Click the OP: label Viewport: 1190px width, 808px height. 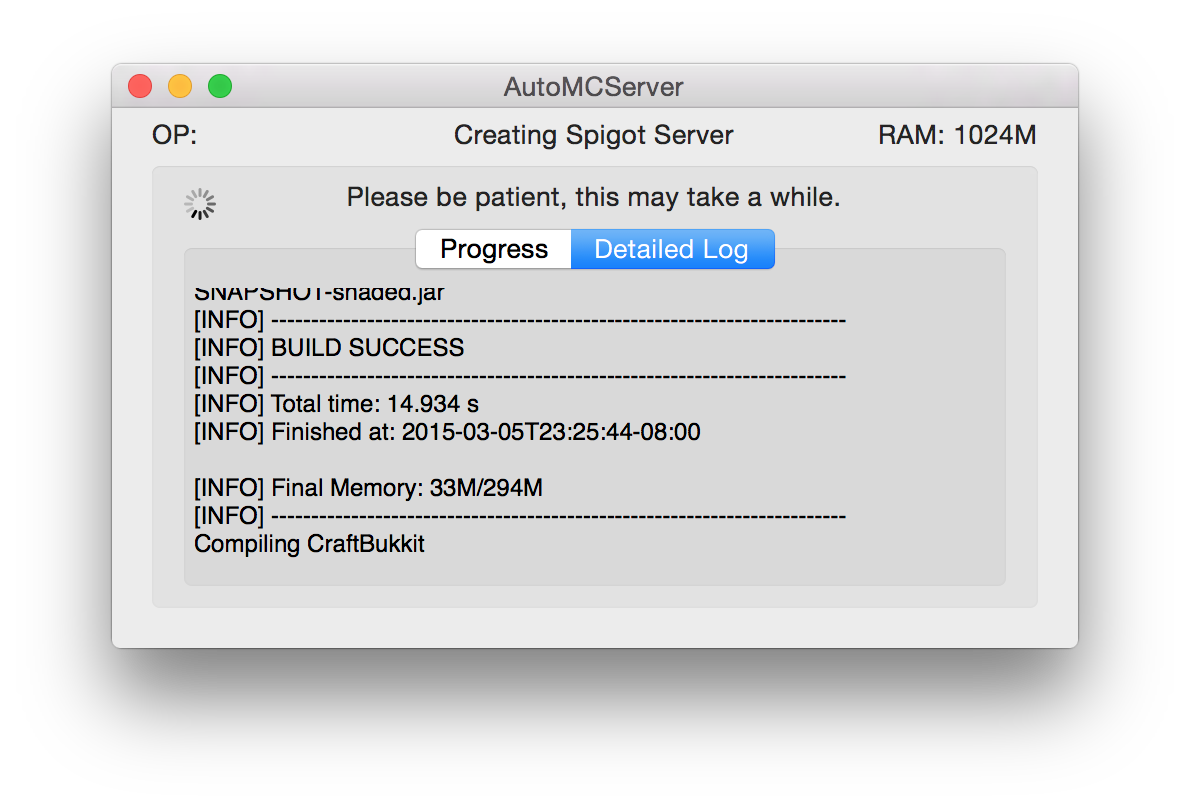click(175, 135)
